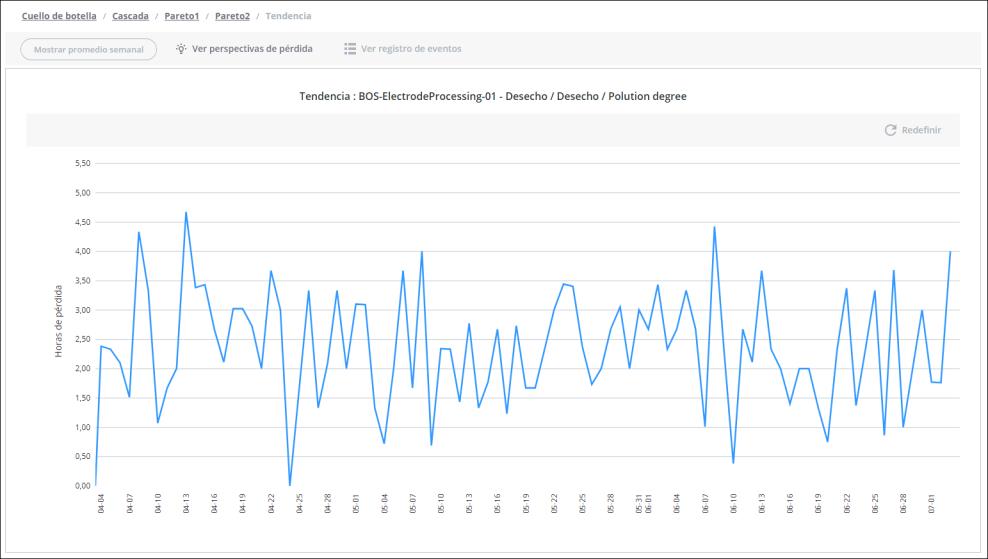This screenshot has width=988, height=559.
Task: Click the 4,50 y-axis value
Action: click(x=83, y=222)
